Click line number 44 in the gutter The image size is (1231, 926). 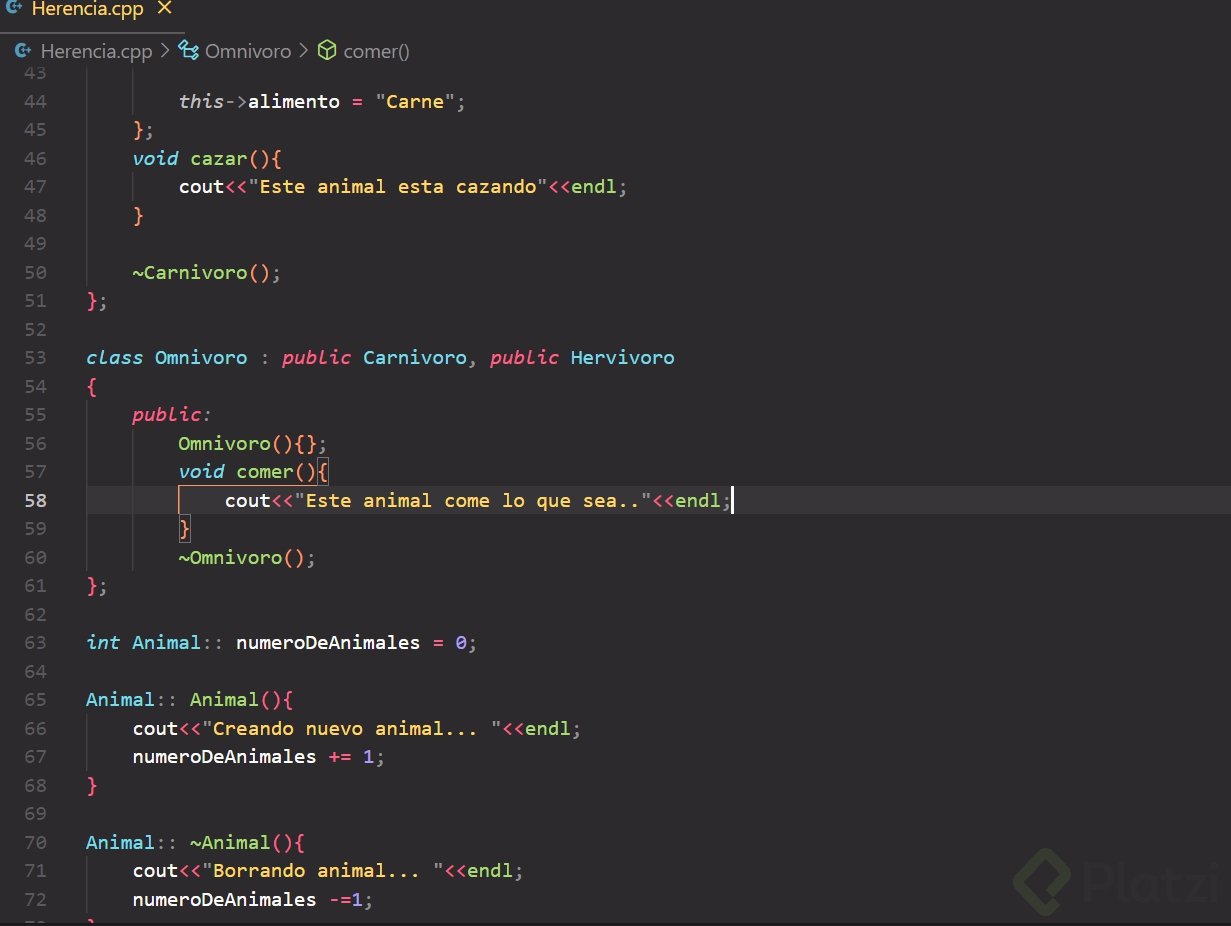(35, 101)
